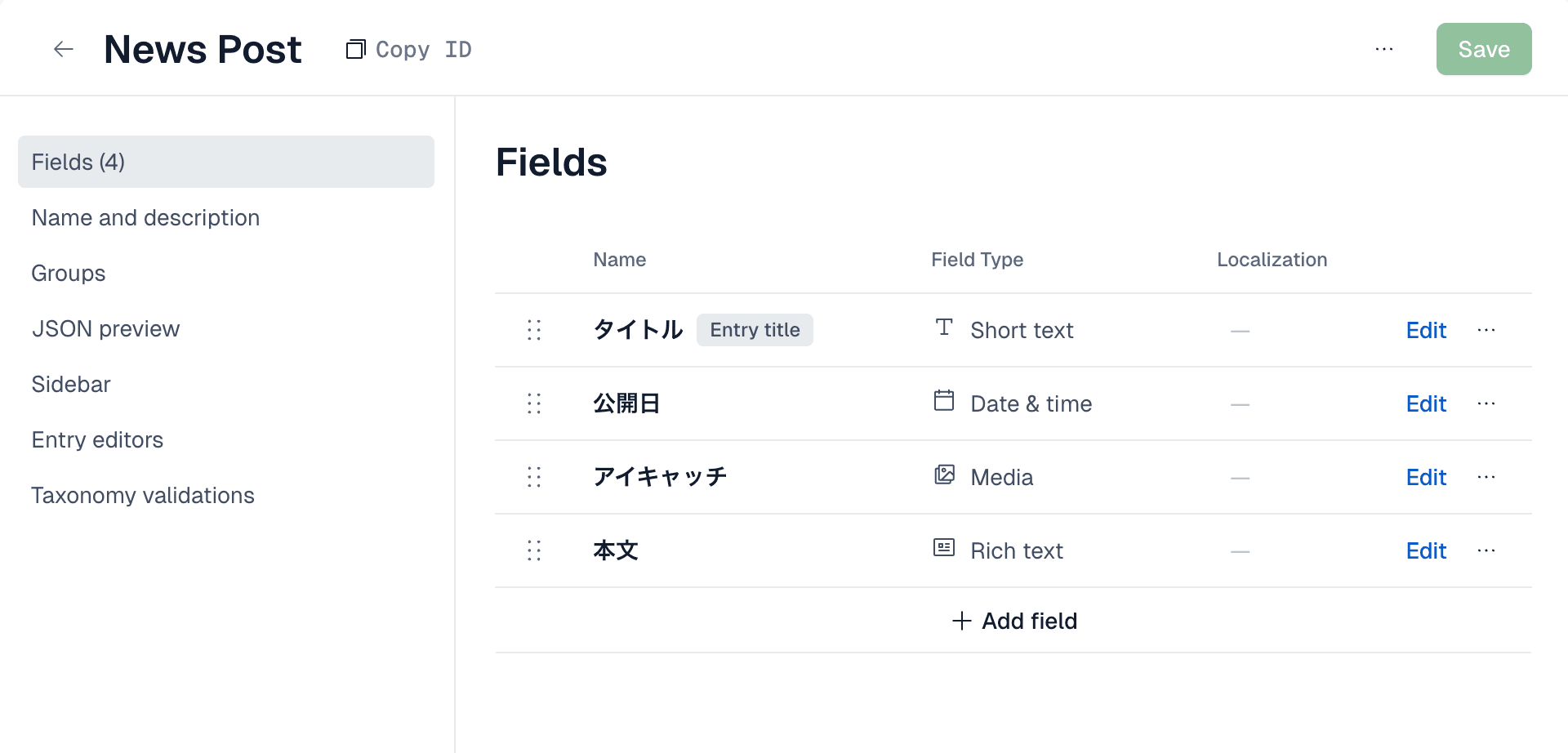
Task: Click the drag handle beside タイトル
Action: point(534,330)
